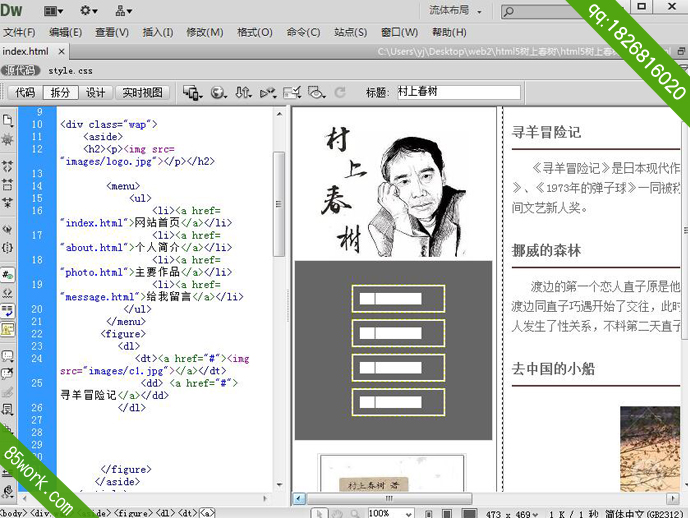690x518 pixels.
Task: Open the style.css related file
Action: (70, 70)
